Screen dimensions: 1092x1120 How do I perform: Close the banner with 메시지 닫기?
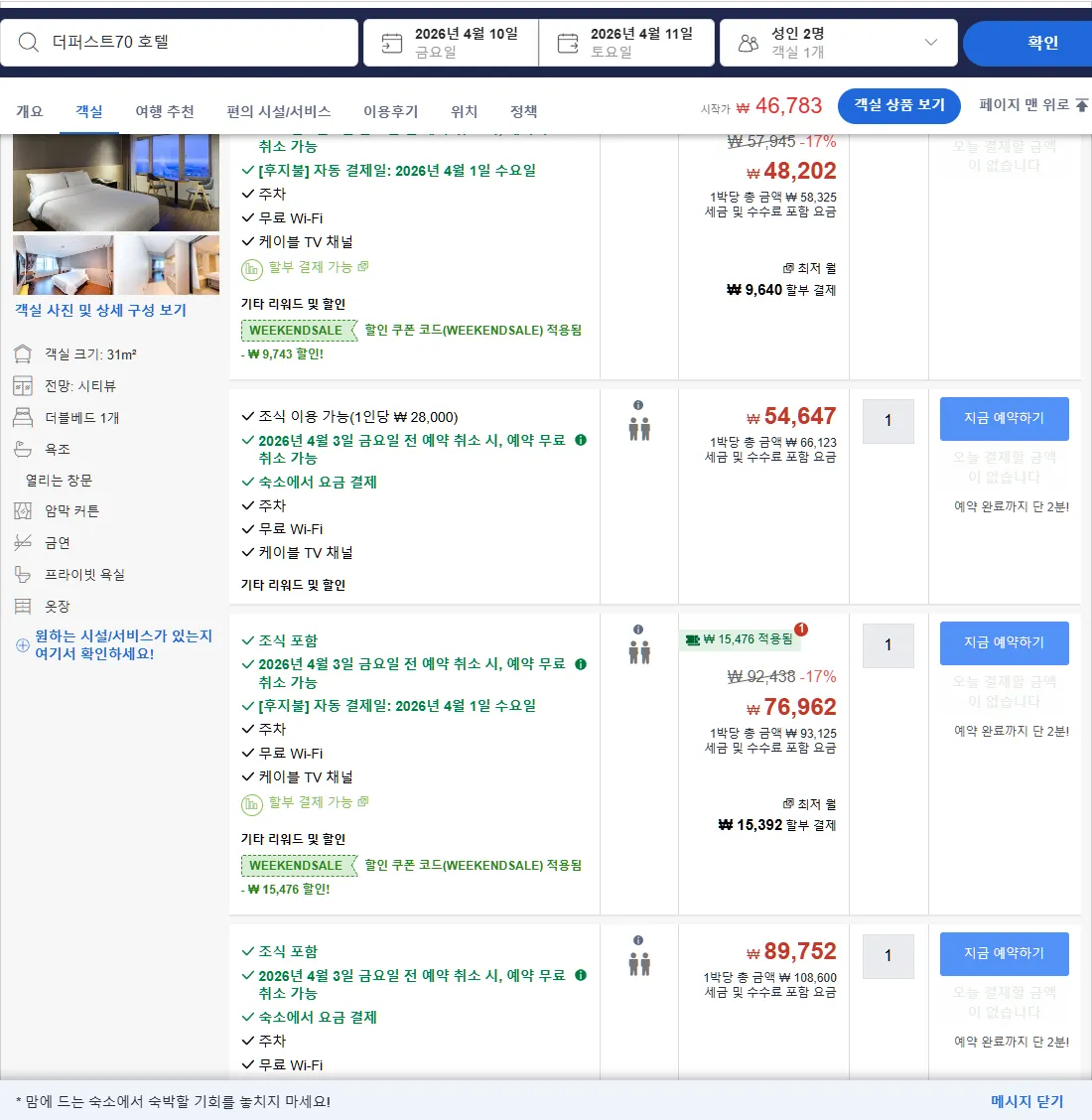[x=1027, y=1101]
